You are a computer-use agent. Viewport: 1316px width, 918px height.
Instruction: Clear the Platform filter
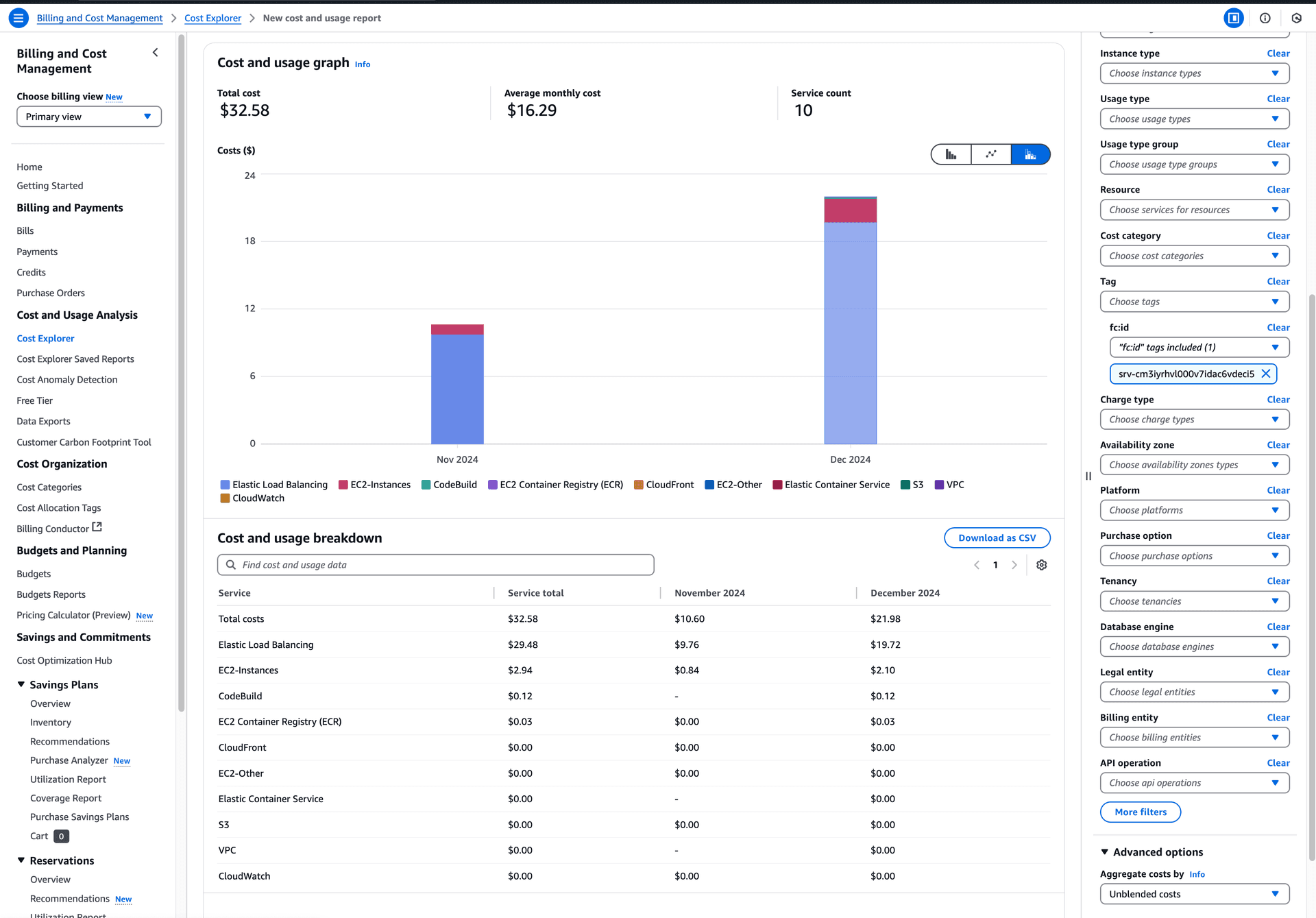click(x=1278, y=490)
